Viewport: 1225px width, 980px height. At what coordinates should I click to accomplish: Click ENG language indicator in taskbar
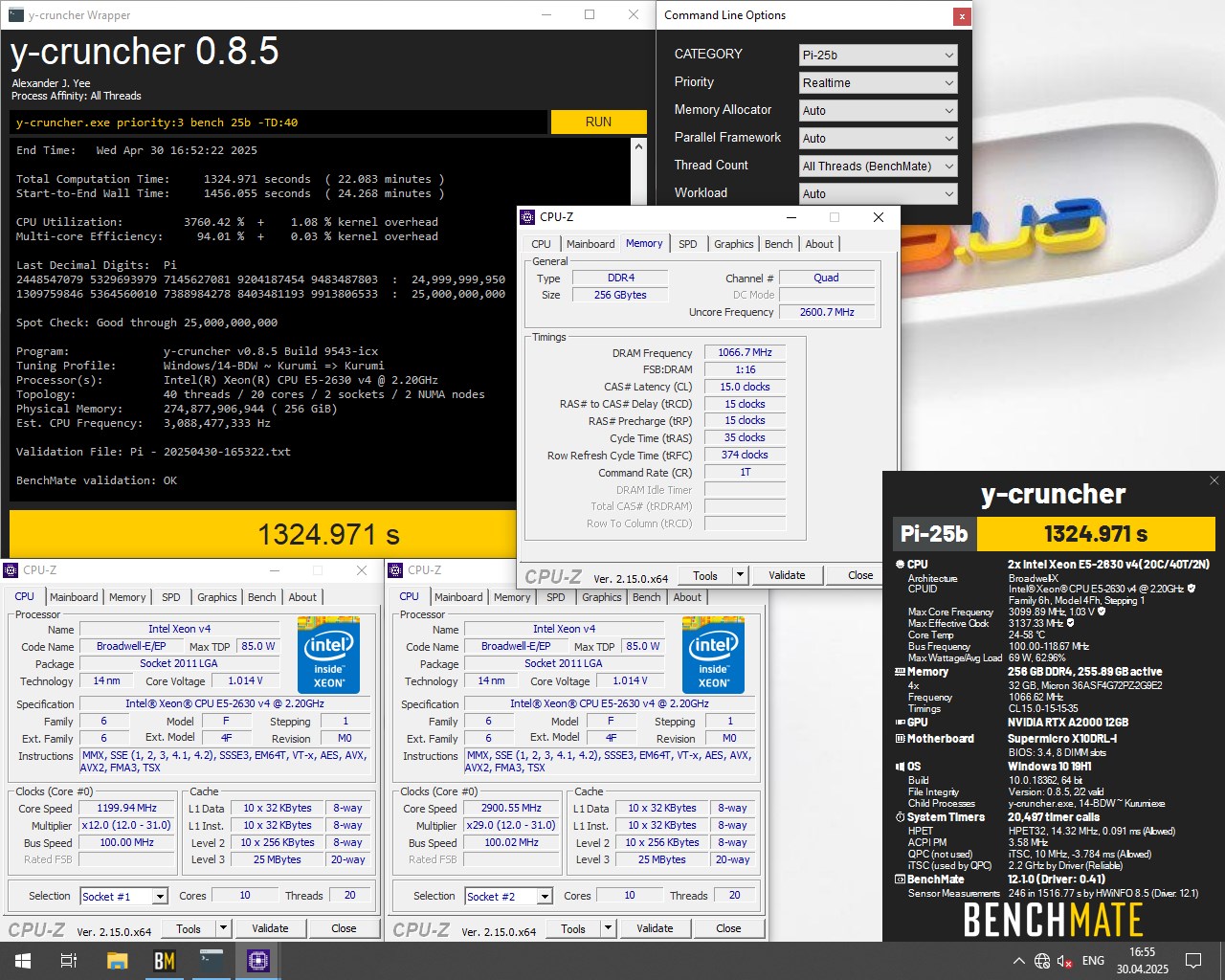1093,961
